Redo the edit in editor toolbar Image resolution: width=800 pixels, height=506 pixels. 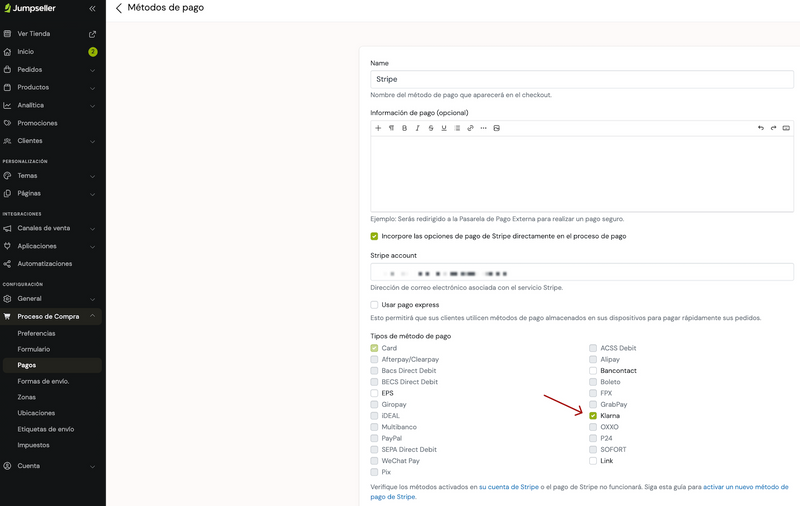[773, 128]
